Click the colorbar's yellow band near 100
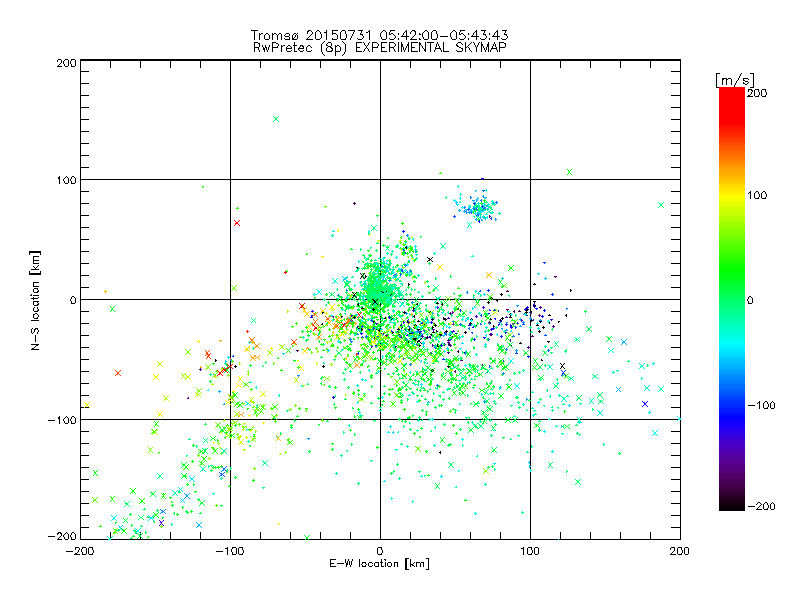 (732, 195)
